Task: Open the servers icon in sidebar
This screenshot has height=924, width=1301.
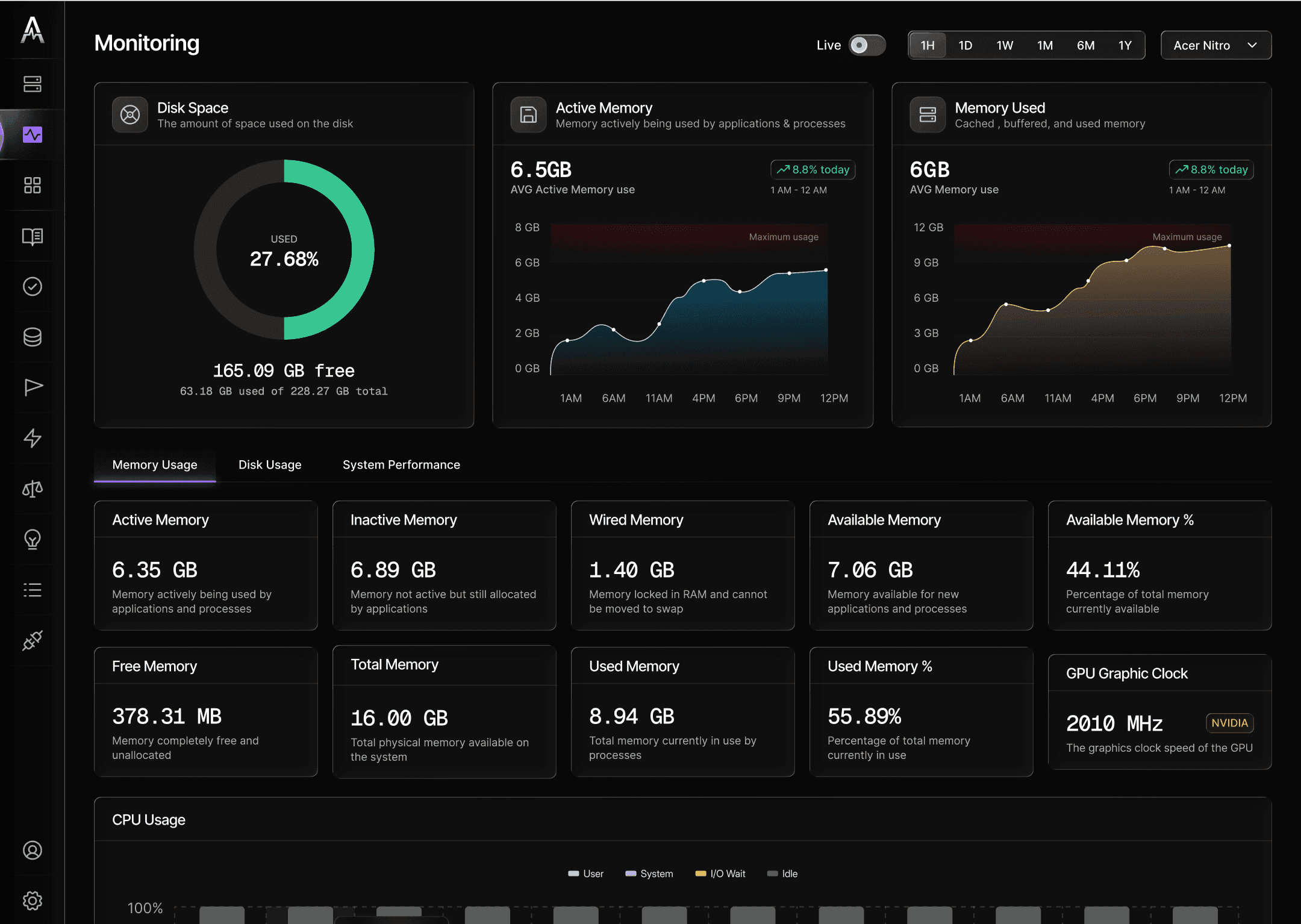Action: [33, 84]
